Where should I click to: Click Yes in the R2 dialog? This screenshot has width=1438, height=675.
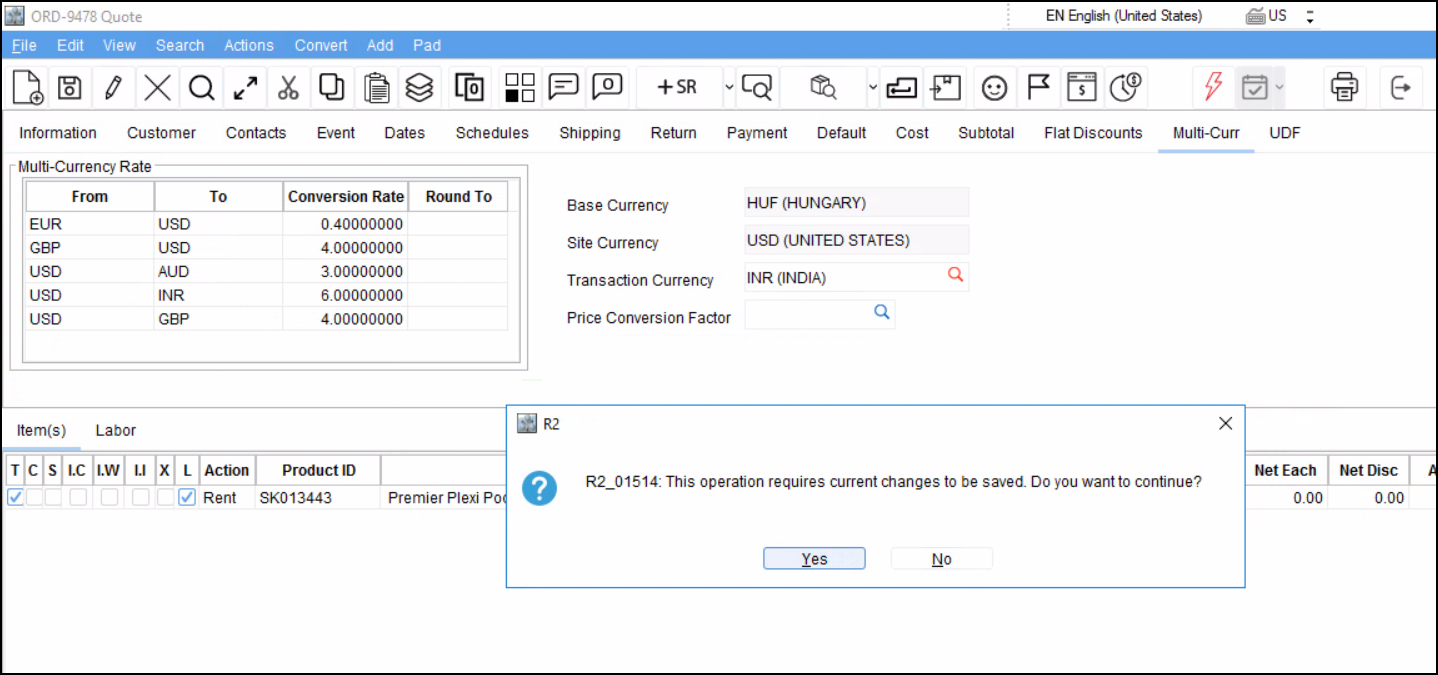point(814,559)
